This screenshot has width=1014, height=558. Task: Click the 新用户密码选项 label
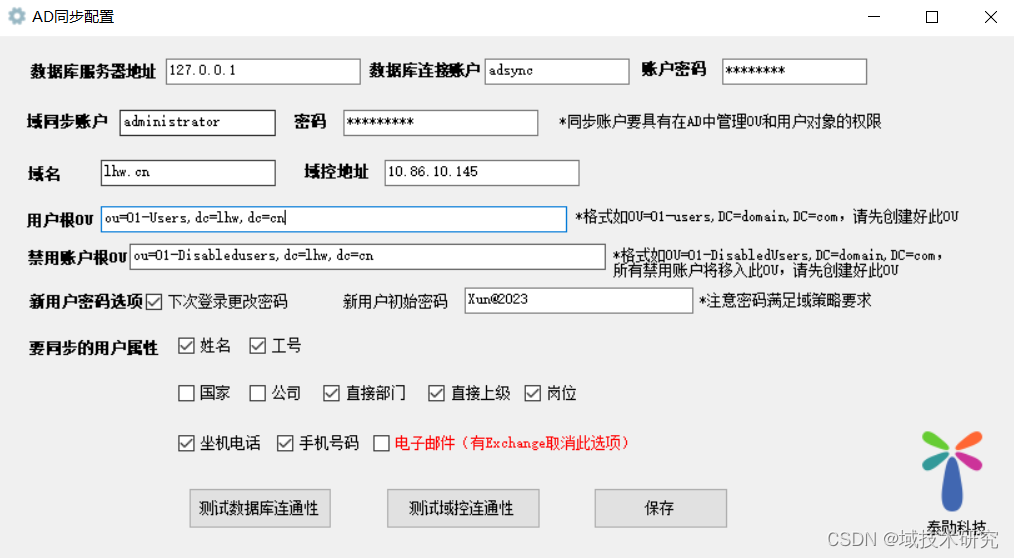[86, 302]
